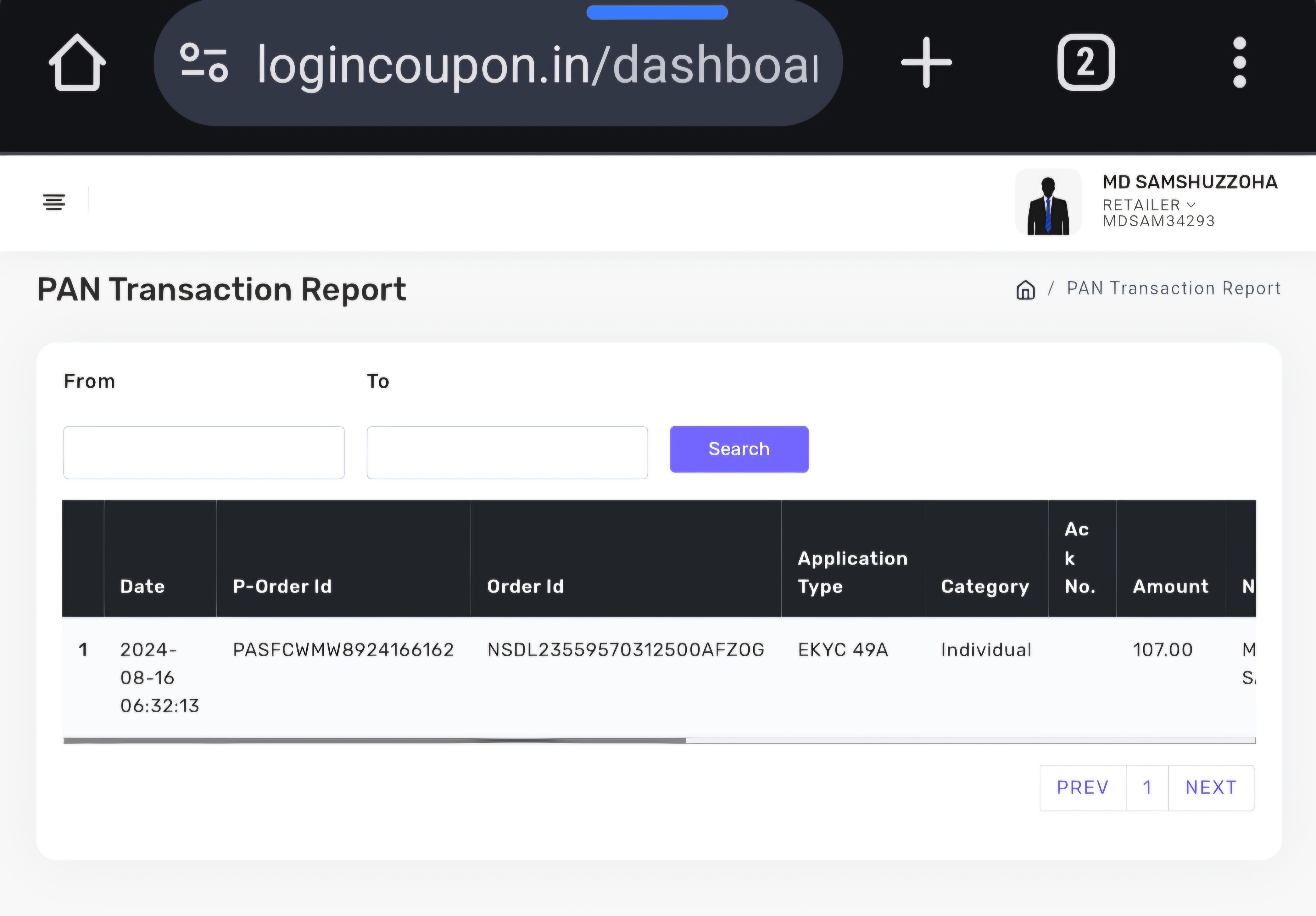Click the To date input field
Viewport: 1316px width, 916px height.
[x=507, y=453]
